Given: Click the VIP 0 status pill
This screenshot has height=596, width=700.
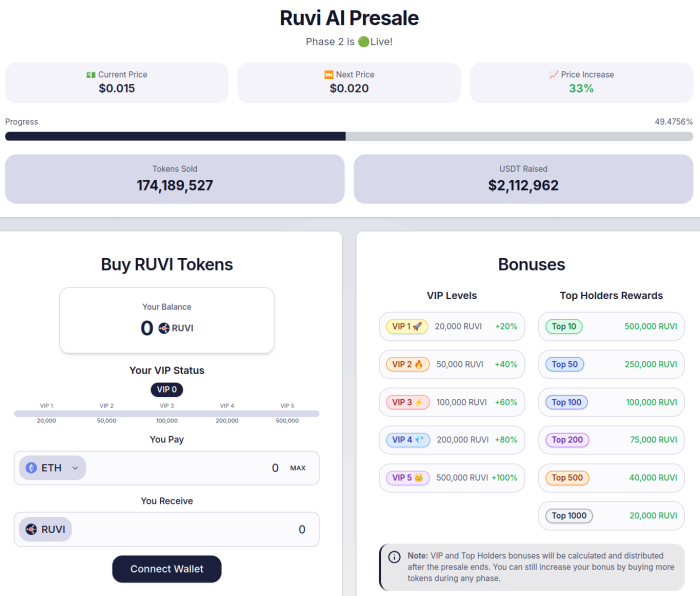Looking at the screenshot, I should tap(167, 390).
